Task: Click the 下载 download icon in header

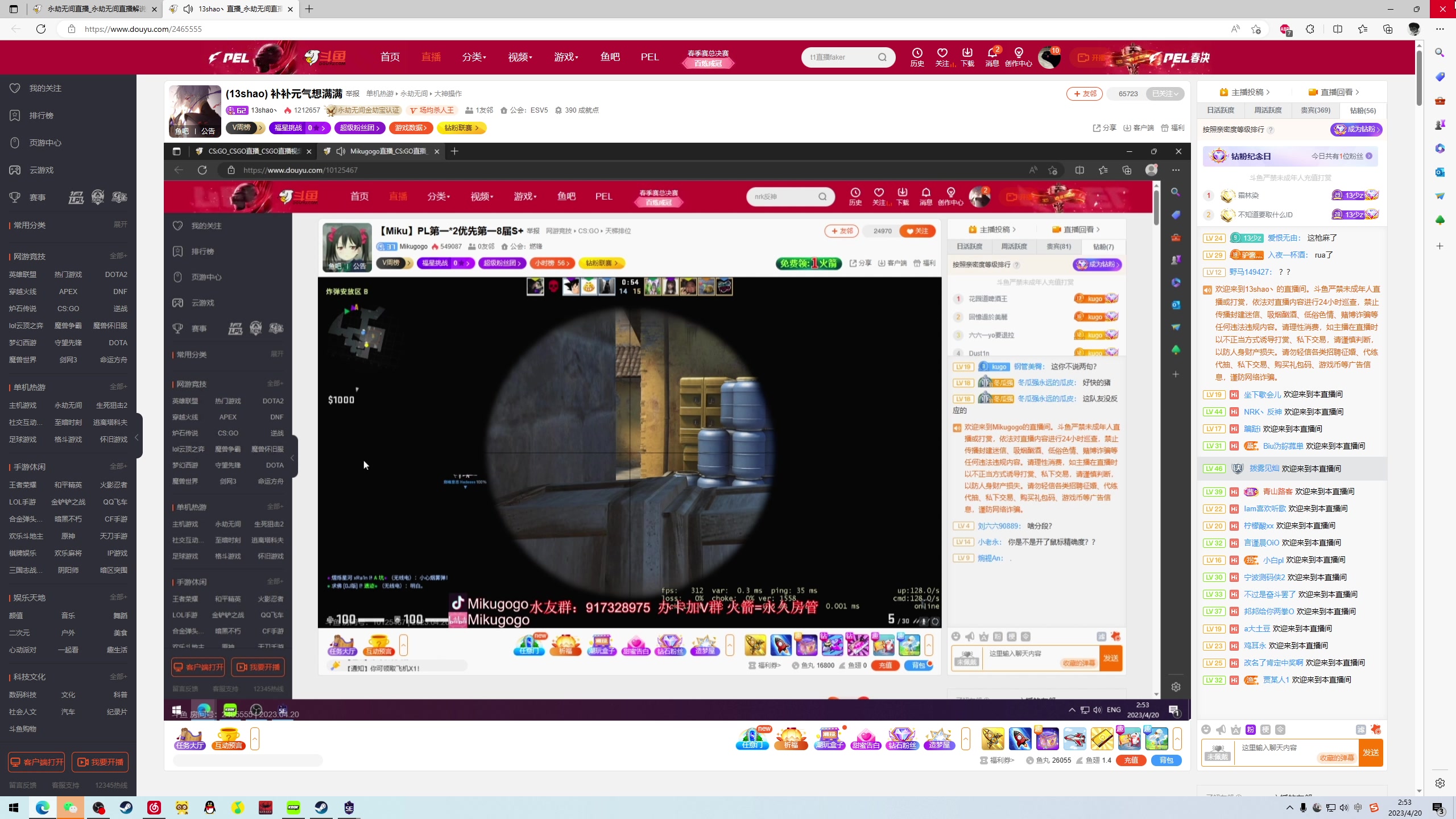Action: [967, 57]
